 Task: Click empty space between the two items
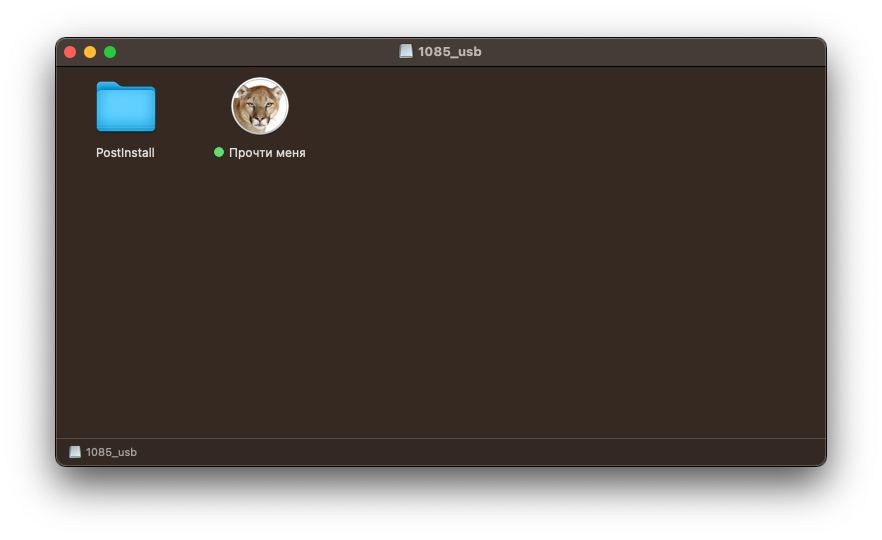(191, 112)
